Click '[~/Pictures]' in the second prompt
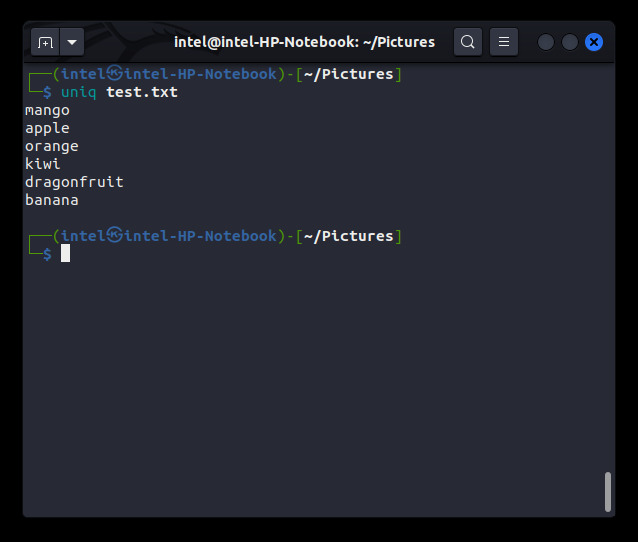Image resolution: width=638 pixels, height=542 pixels. click(349, 236)
